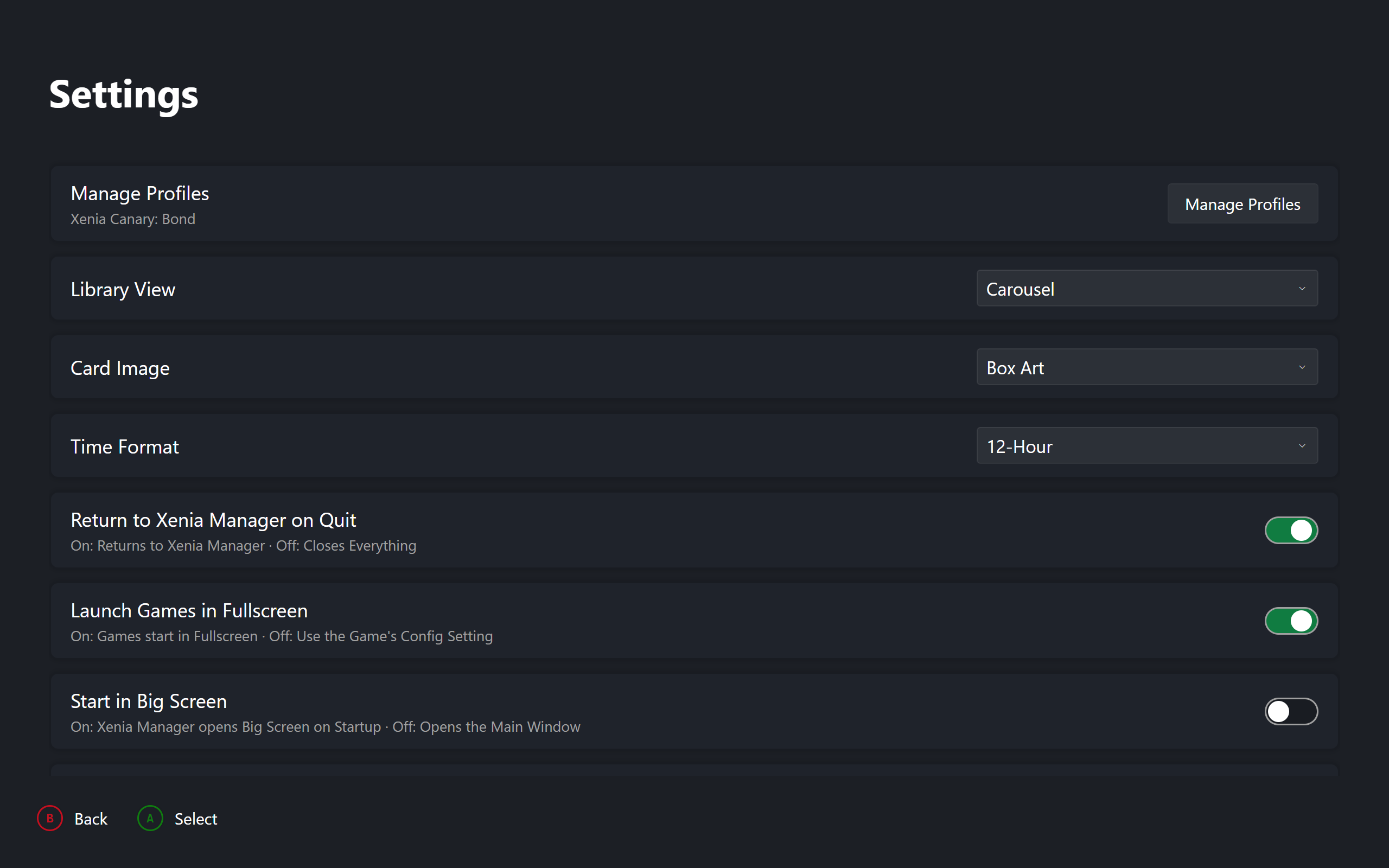Click the Launch Games in Fullscreen title
Image resolution: width=1389 pixels, height=868 pixels.
point(189,611)
